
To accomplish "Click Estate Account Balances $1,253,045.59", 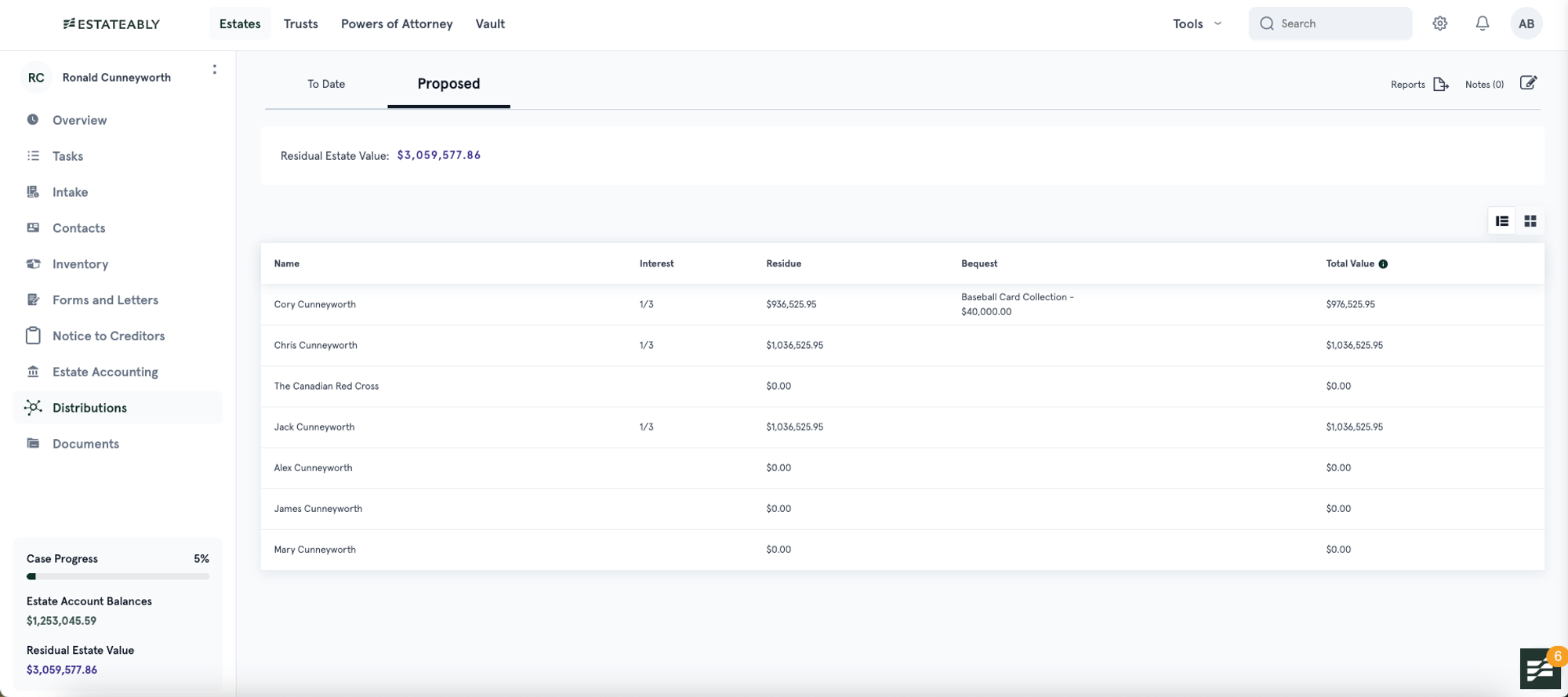I will coord(61,621).
